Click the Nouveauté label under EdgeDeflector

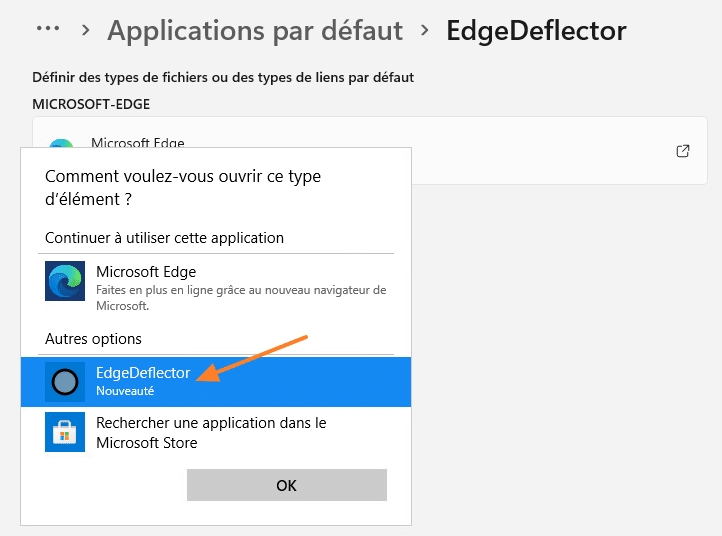[125, 391]
